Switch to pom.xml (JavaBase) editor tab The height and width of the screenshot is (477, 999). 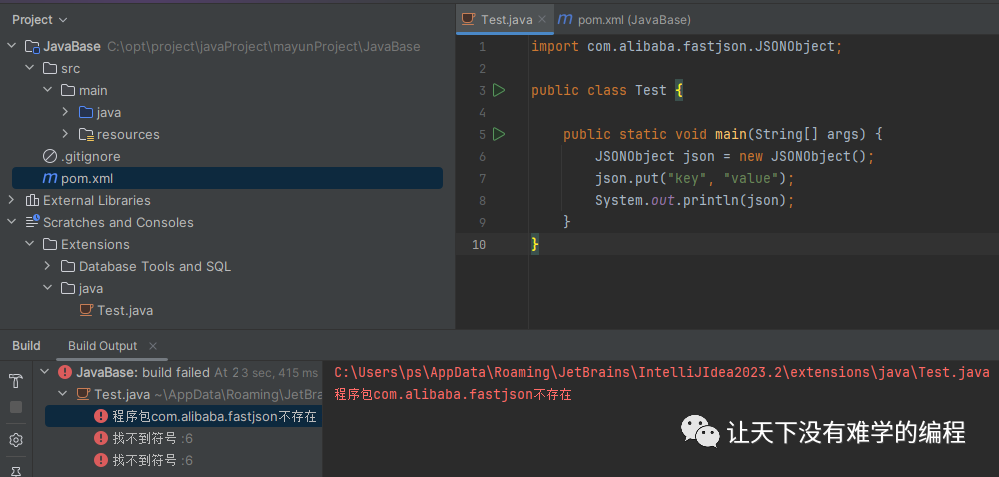[625, 19]
